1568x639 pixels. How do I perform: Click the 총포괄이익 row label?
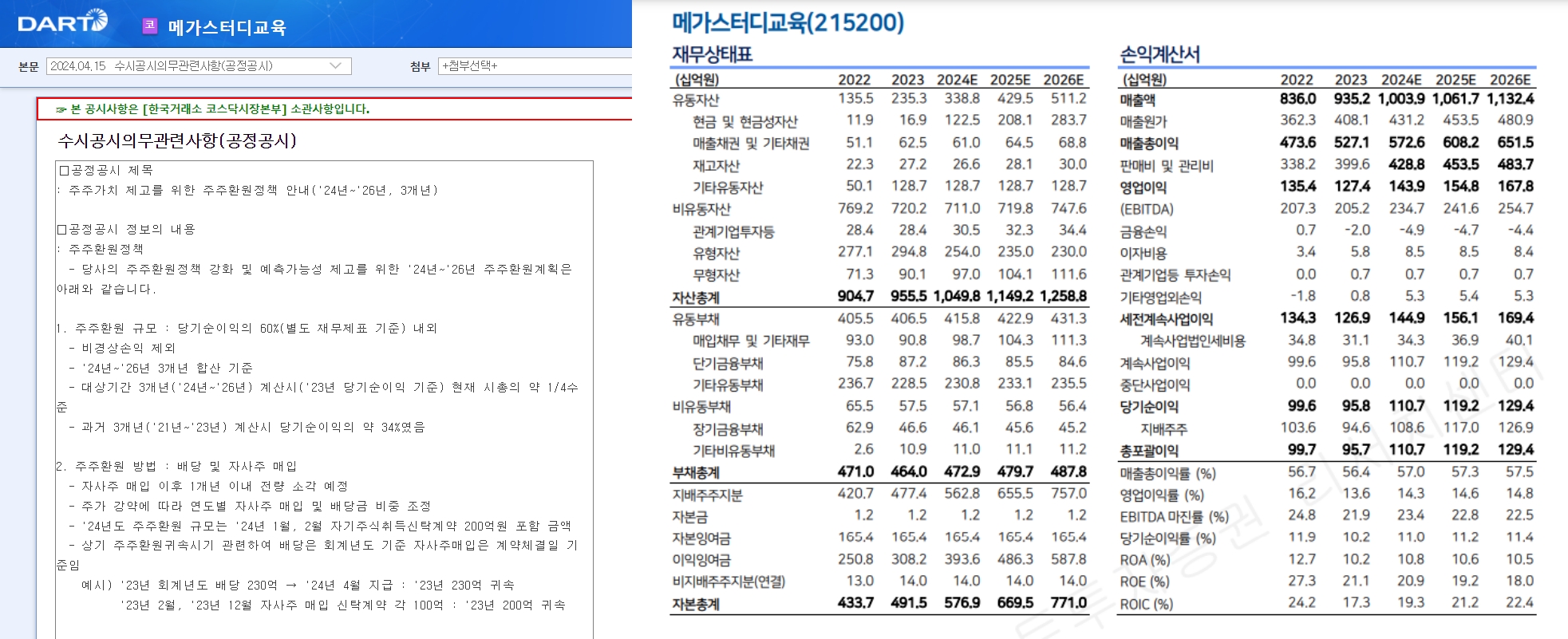coord(1148,451)
